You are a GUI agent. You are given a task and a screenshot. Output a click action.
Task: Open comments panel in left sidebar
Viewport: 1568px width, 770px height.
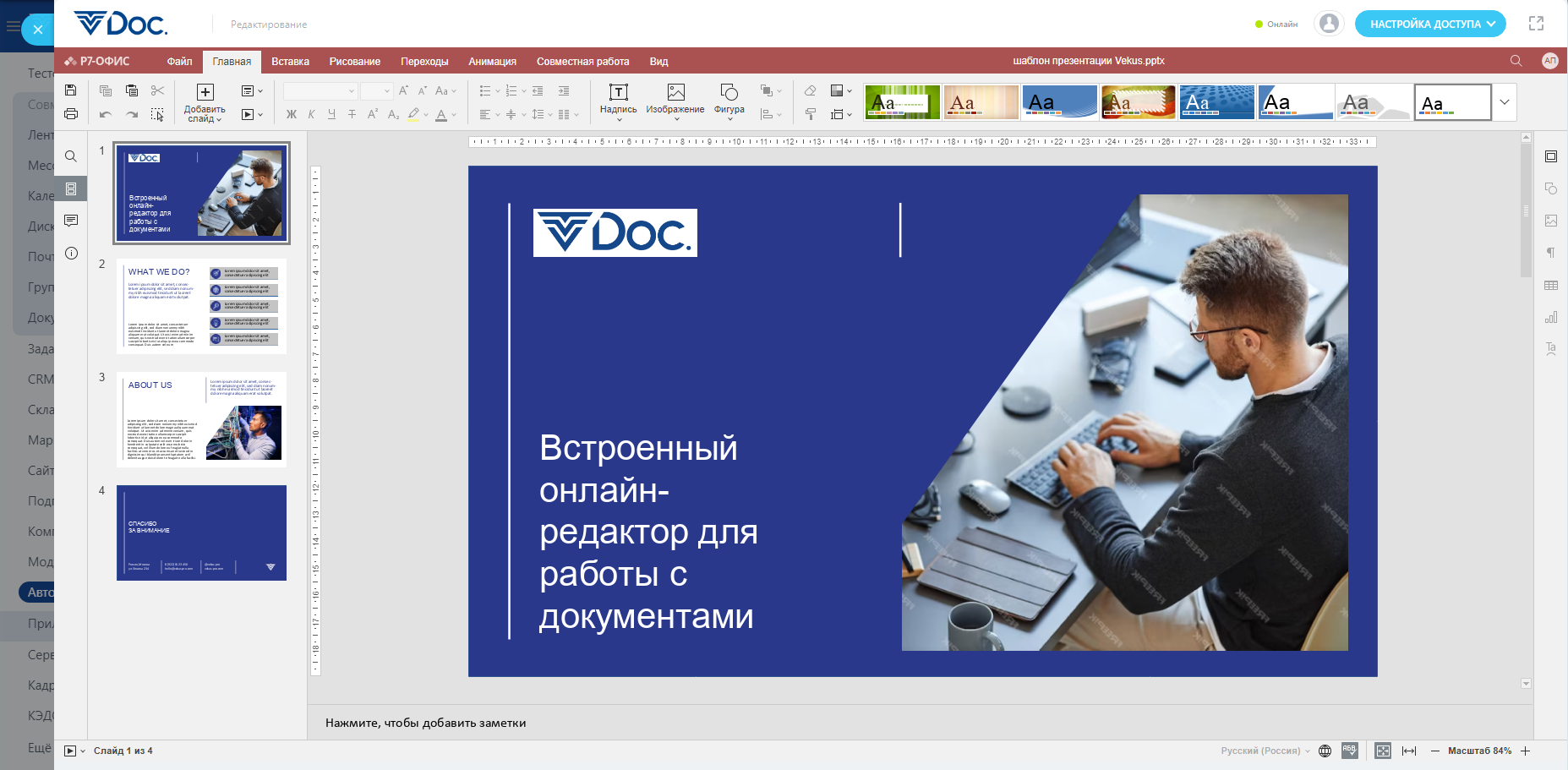point(71,221)
